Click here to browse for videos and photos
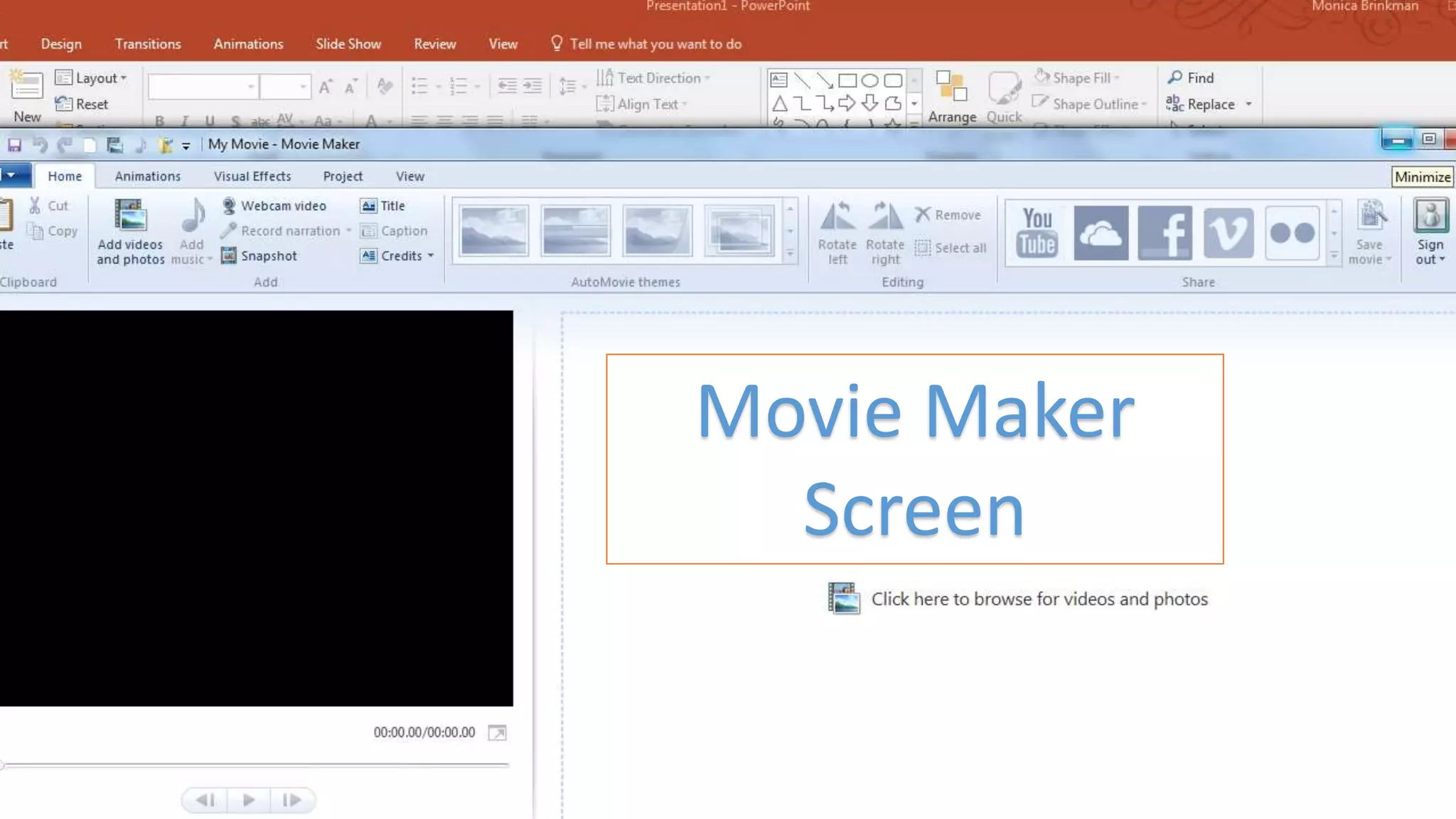Viewport: 1456px width, 819px height. 1038,599
